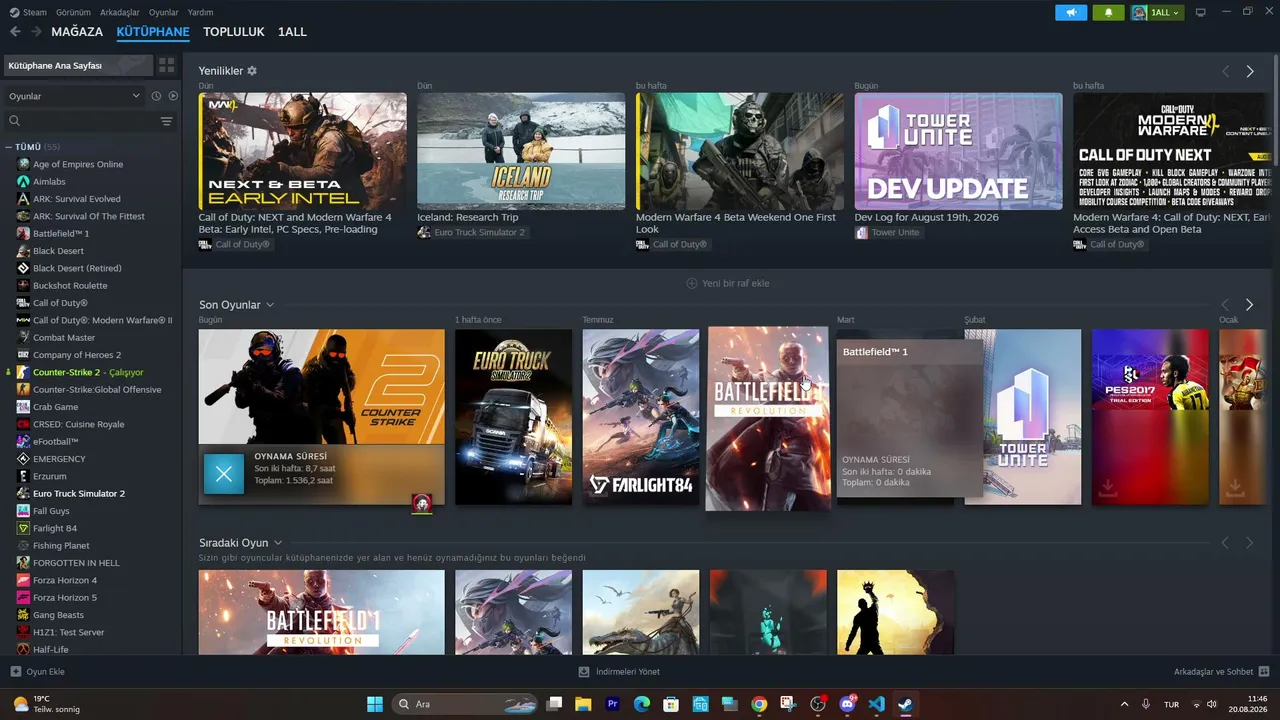Click Kütüphane Ana Sayfası button
The height and width of the screenshot is (720, 1280).
tap(77, 65)
